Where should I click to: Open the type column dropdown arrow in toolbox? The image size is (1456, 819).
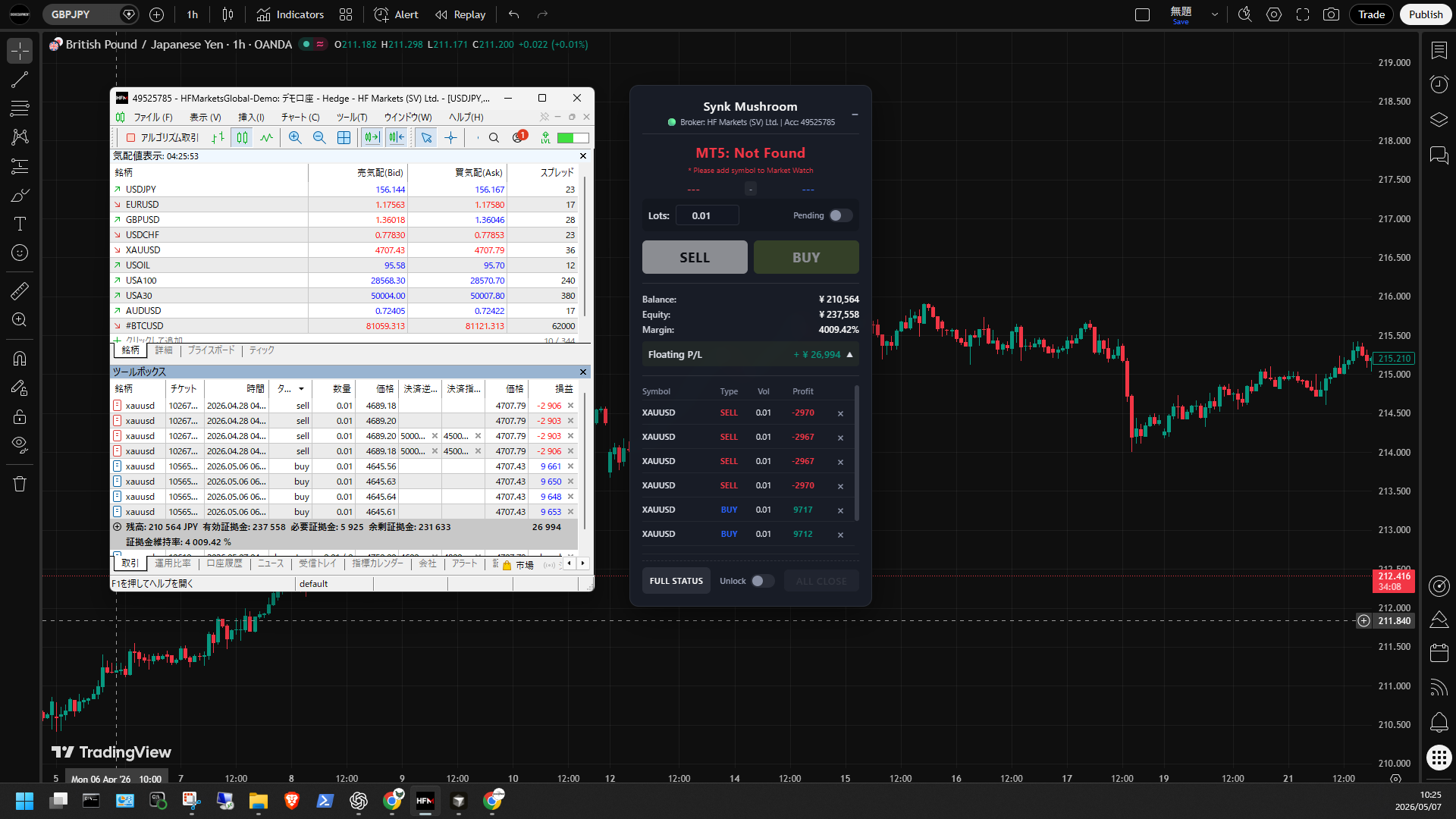click(301, 389)
